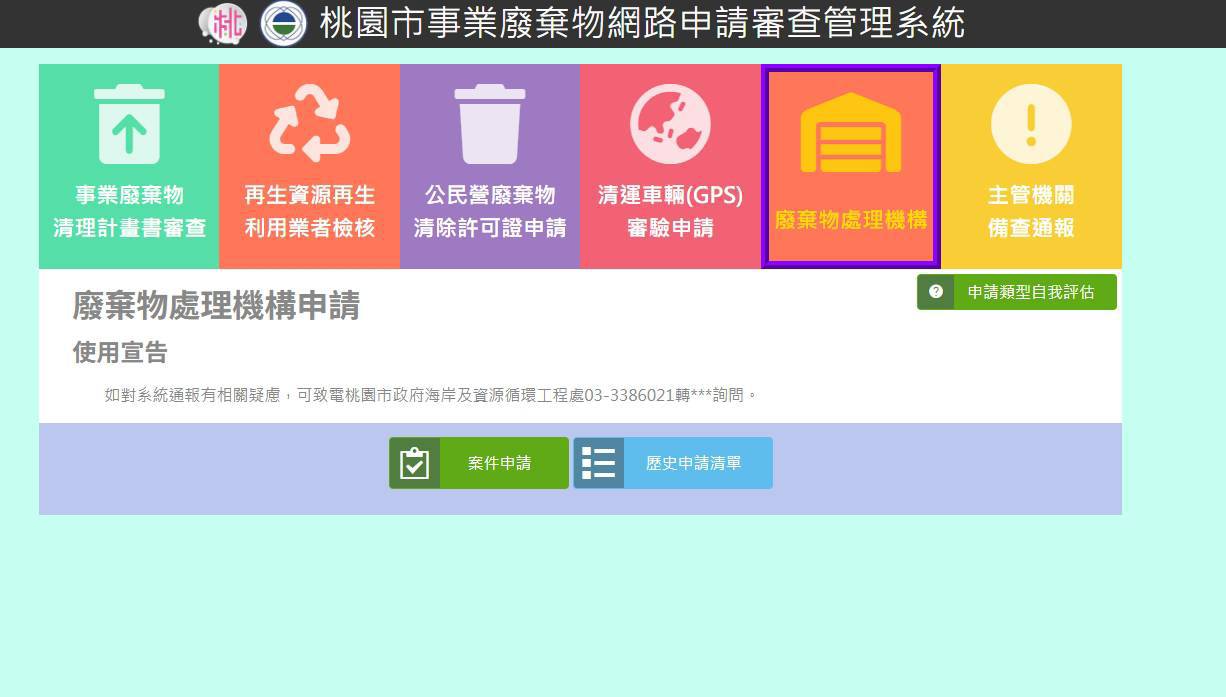Open 公民營廢棄物清除許可證申請 via its bin icon
This screenshot has height=697, width=1226.
click(489, 122)
